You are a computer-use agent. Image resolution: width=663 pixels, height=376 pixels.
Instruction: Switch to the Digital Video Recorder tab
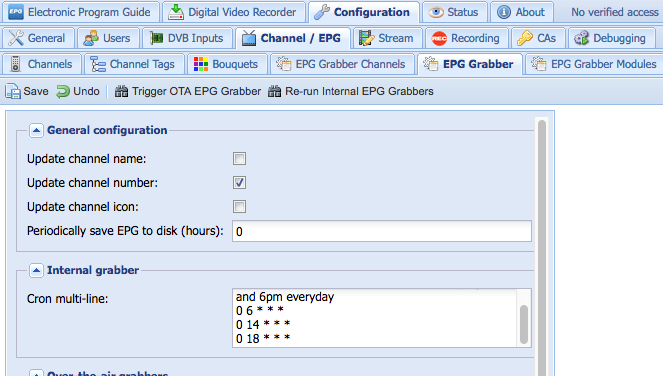[234, 12]
